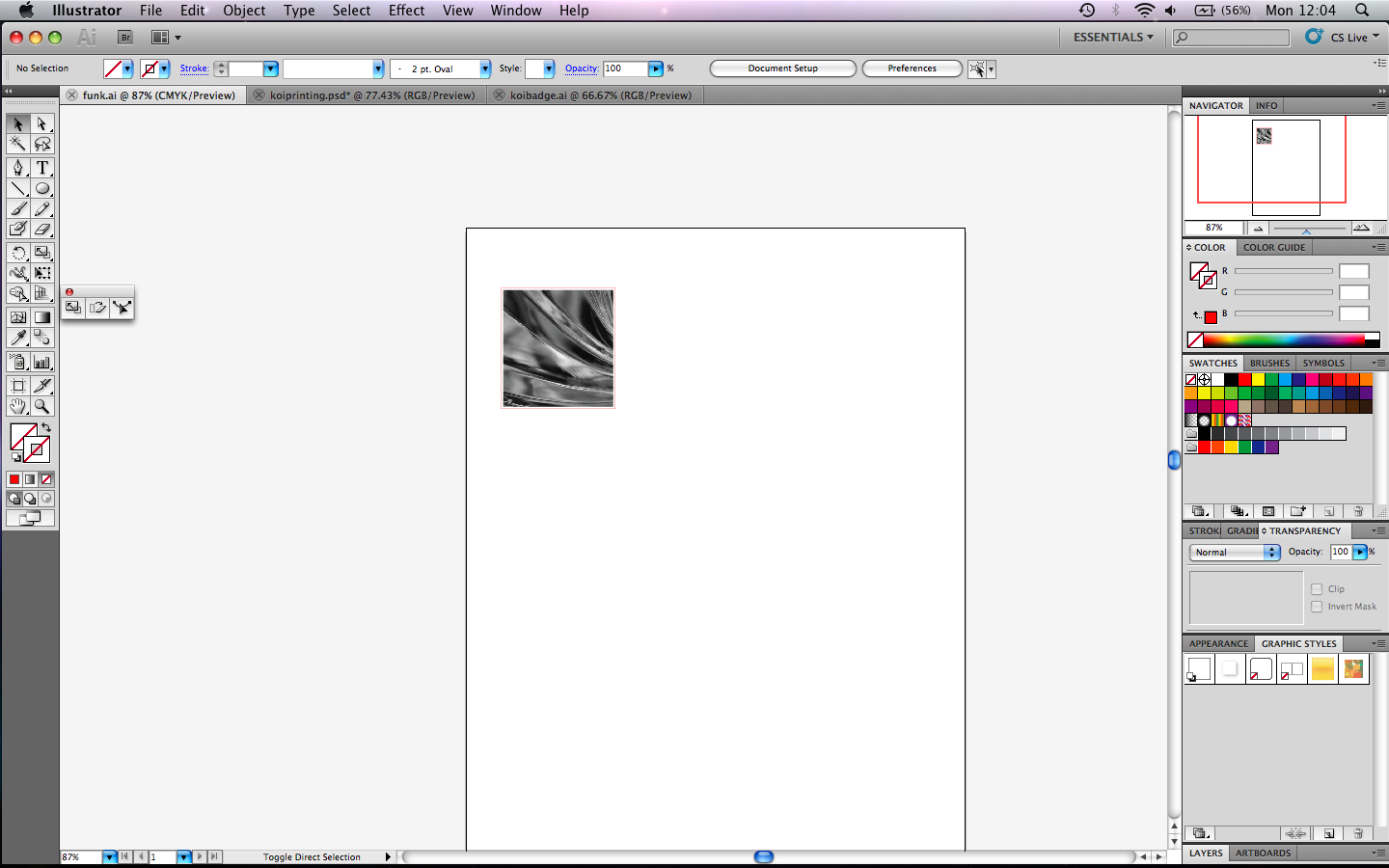Pick the Perspective Grid tool
1389x868 pixels.
point(41,293)
